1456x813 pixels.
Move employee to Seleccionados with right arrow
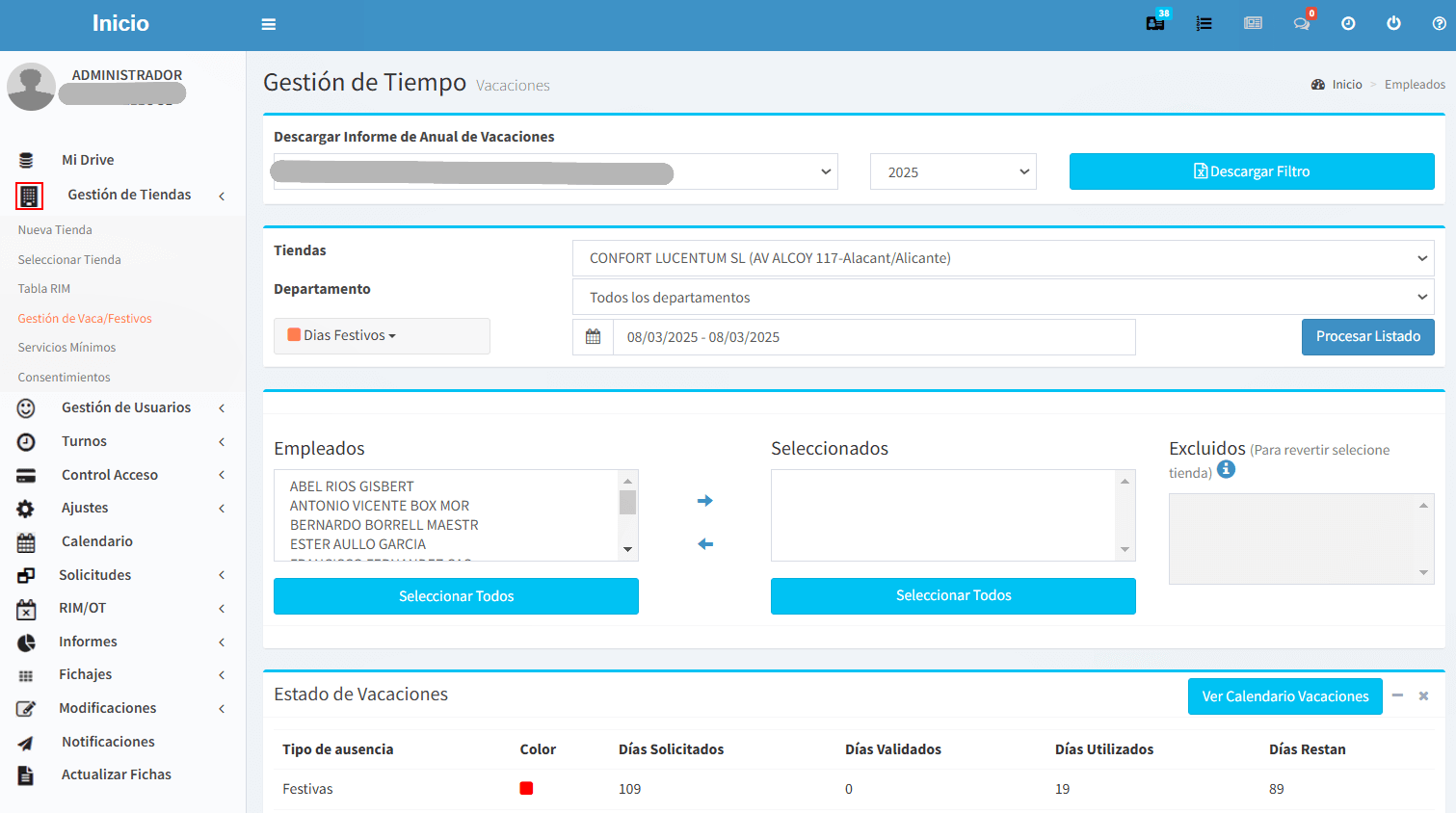705,501
